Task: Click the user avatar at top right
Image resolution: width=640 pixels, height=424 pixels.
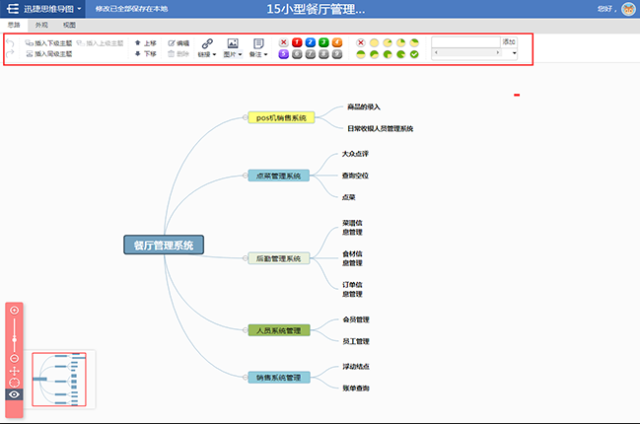Action: pyautogui.click(x=628, y=9)
